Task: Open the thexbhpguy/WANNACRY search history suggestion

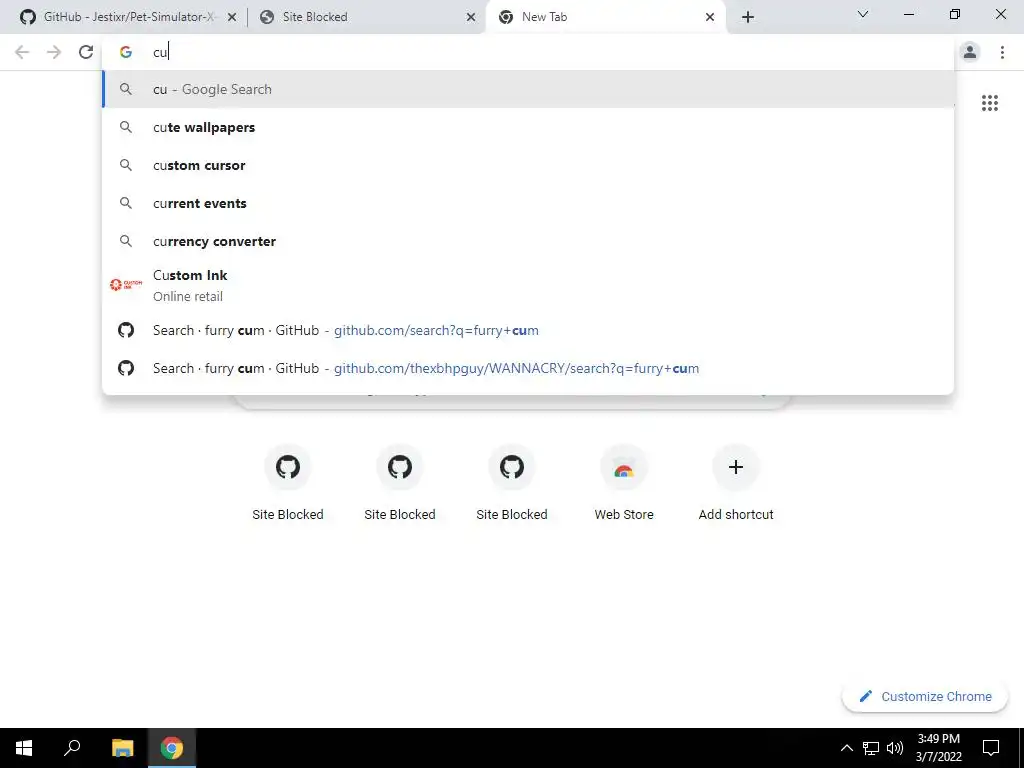Action: [528, 368]
